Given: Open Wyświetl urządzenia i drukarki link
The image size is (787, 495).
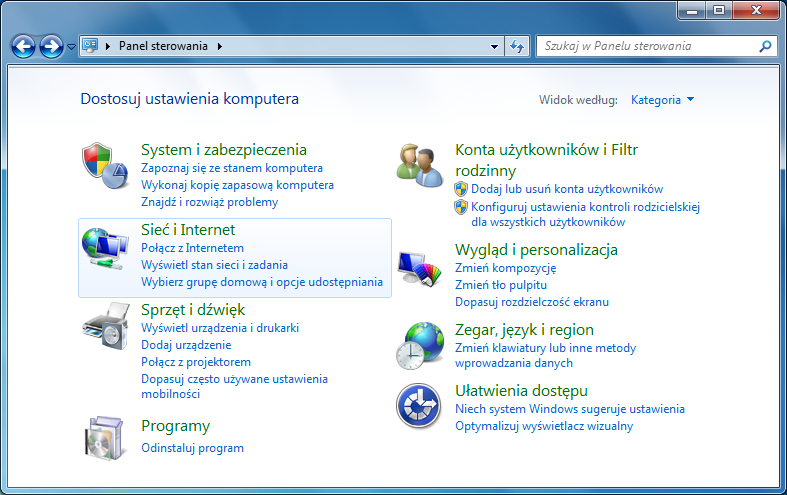Looking at the screenshot, I should click(x=220, y=328).
